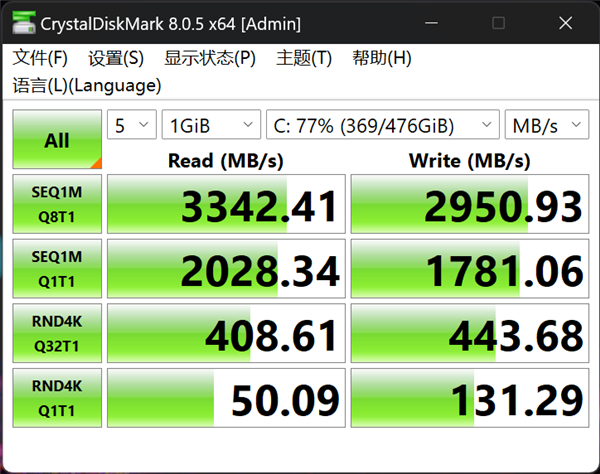Open the test count dropdown showing 5
This screenshot has height=474, width=600.
pos(132,126)
